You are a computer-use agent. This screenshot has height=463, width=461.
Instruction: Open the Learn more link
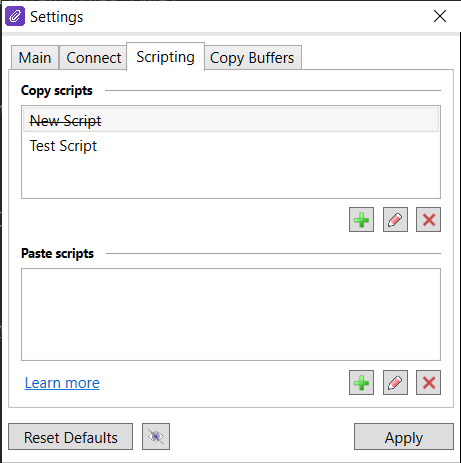[x=62, y=383]
